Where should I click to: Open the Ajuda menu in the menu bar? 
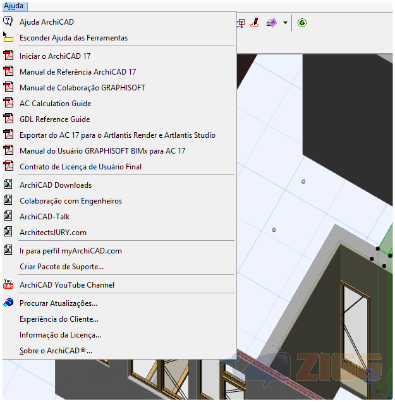[14, 6]
